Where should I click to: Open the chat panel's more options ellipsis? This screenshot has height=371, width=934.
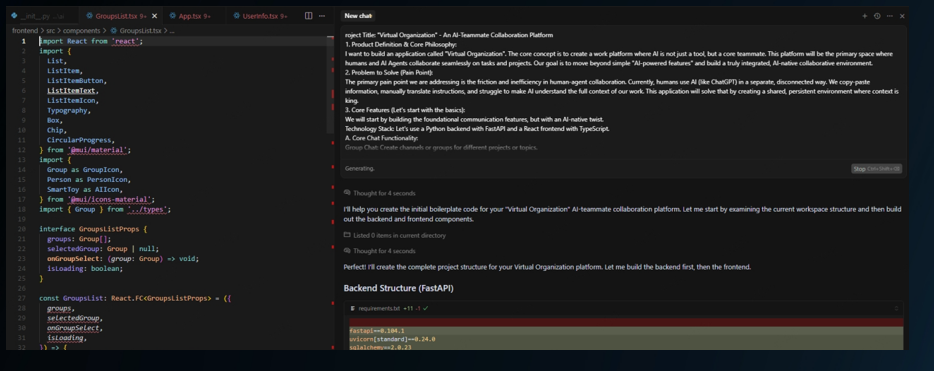point(889,16)
